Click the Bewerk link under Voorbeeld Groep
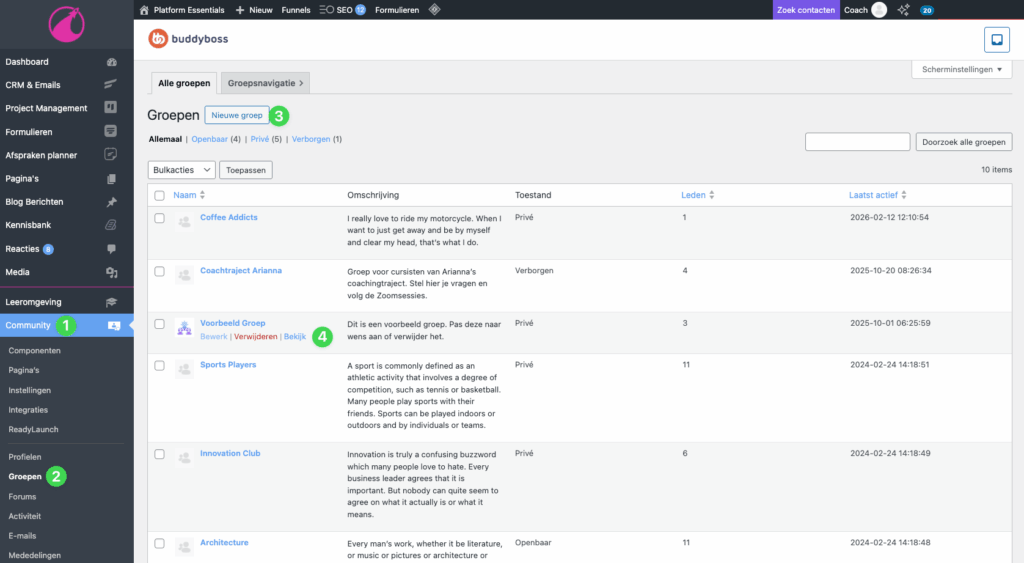 coord(213,337)
